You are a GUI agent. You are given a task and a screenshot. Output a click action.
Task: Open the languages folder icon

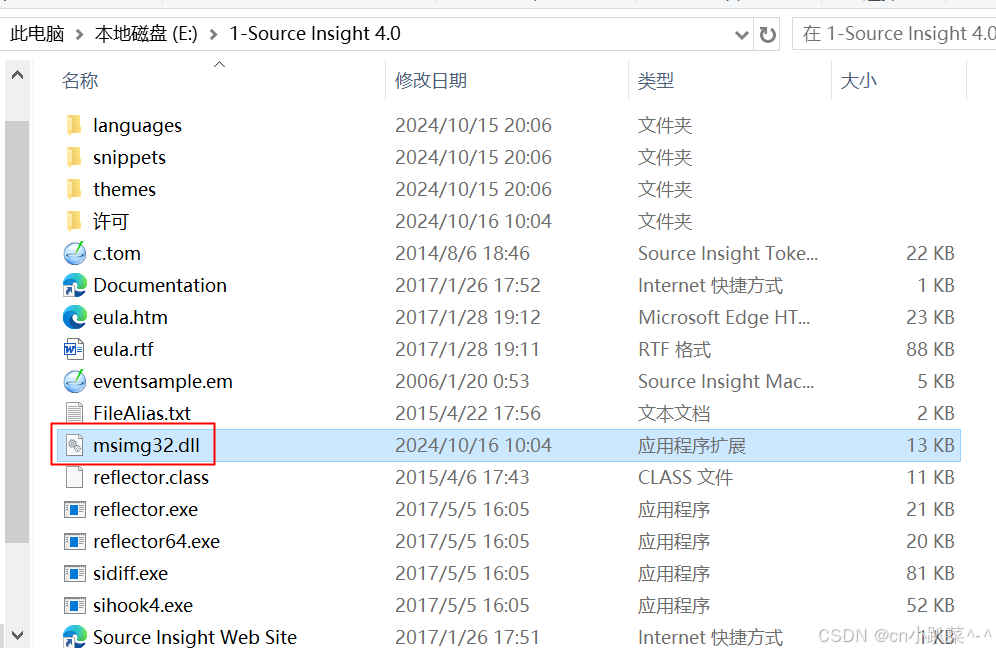point(74,125)
